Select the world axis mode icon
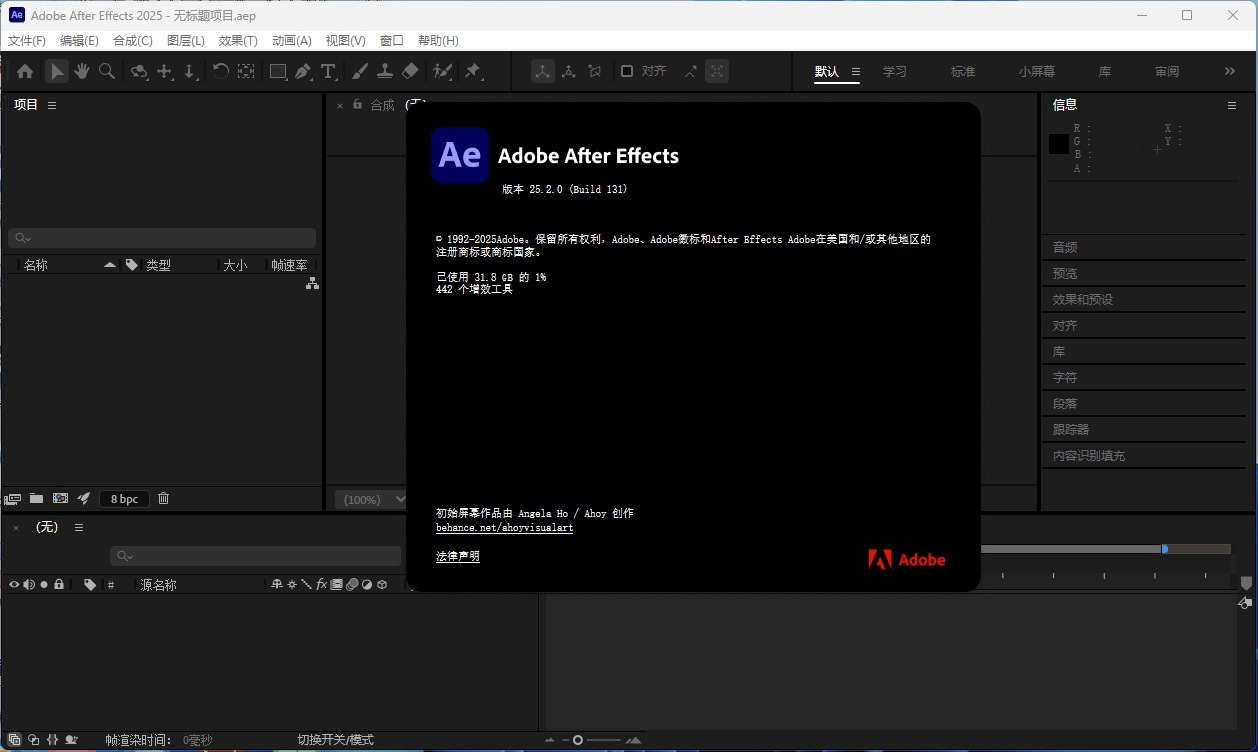 [569, 71]
